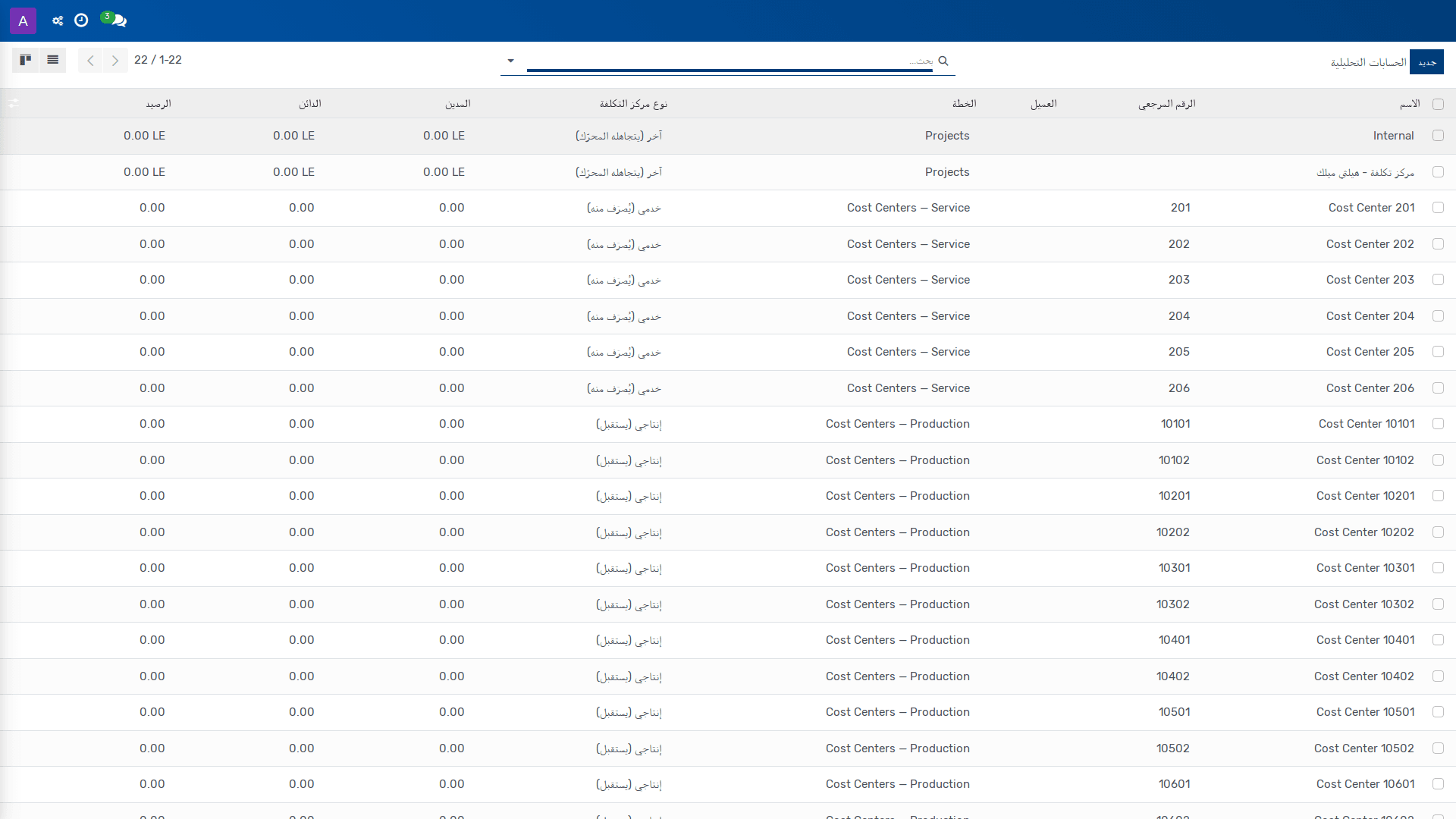The image size is (1456, 819).
Task: Click into the search input field
Action: (x=730, y=61)
